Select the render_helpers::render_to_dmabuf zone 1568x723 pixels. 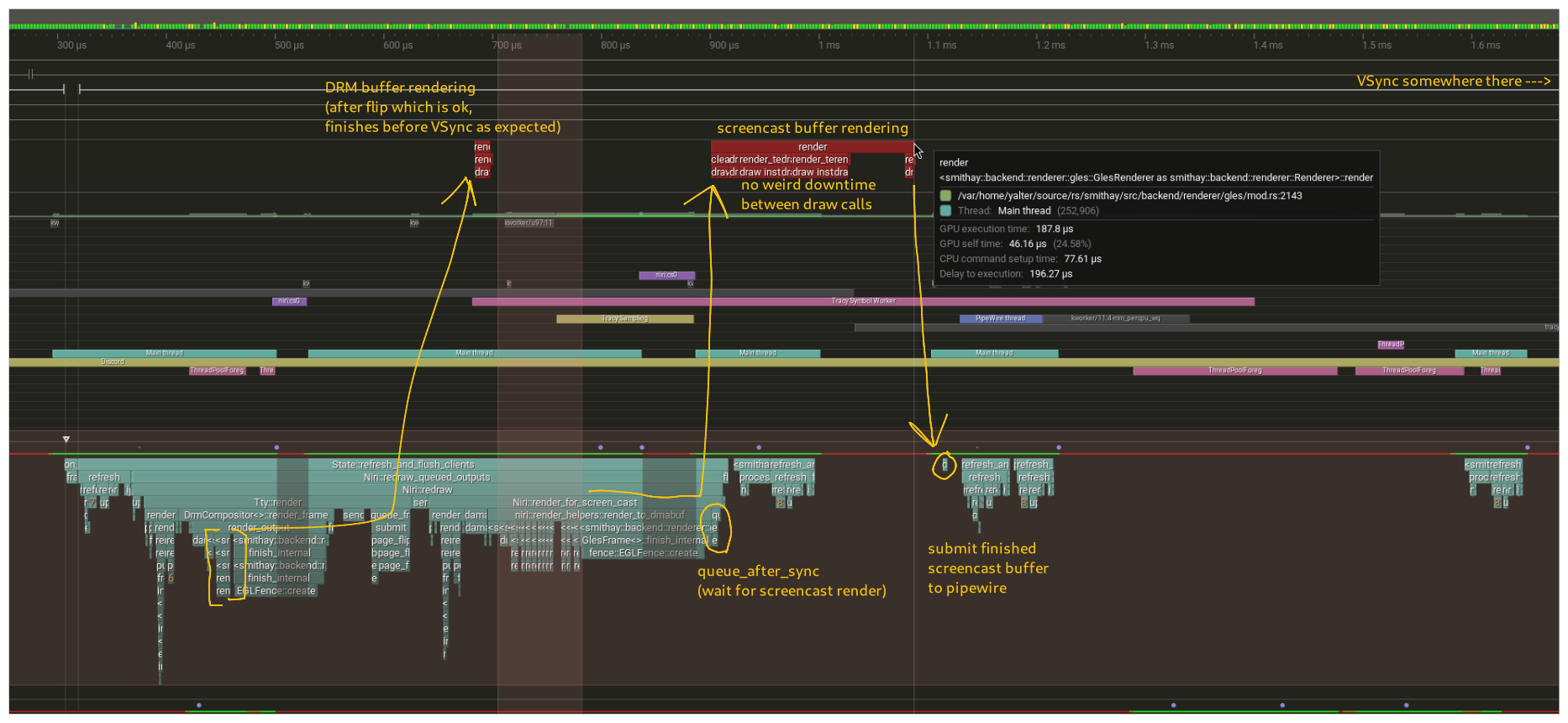click(599, 515)
